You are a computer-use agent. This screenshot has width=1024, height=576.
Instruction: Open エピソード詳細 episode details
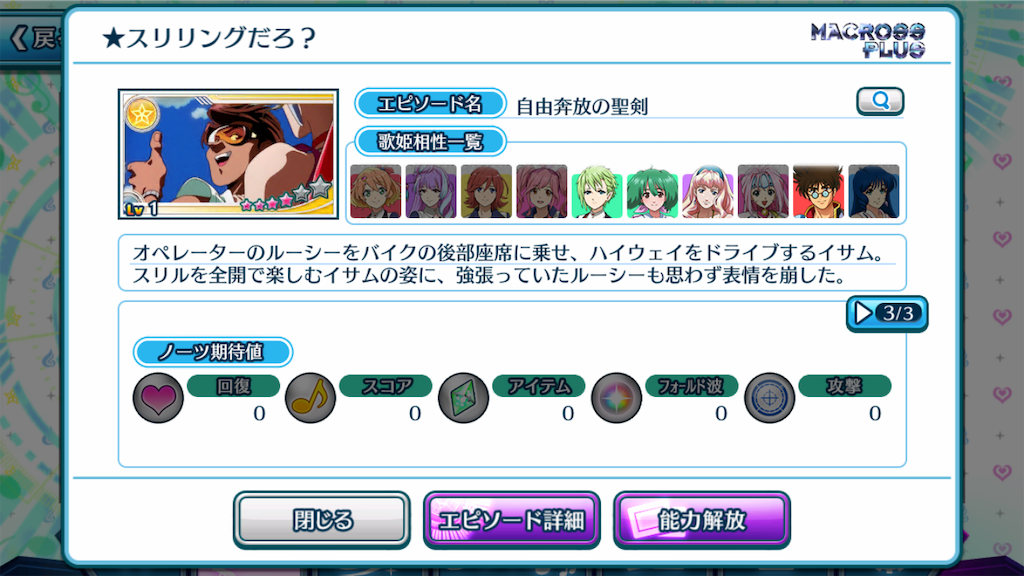pyautogui.click(x=512, y=520)
